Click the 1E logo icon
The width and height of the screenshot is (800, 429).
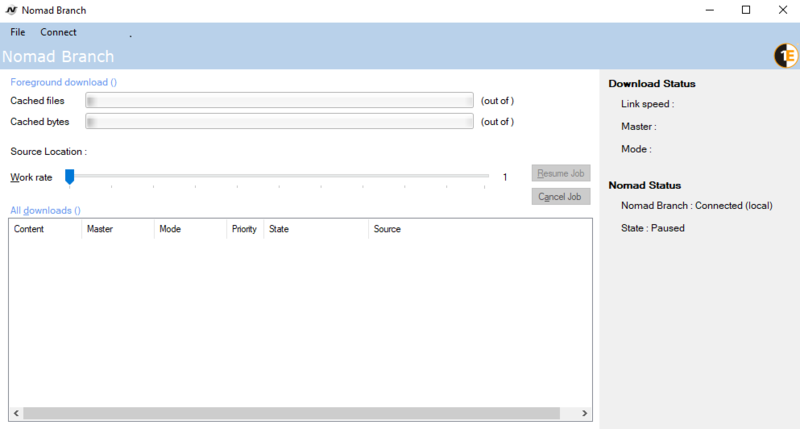click(x=786, y=56)
